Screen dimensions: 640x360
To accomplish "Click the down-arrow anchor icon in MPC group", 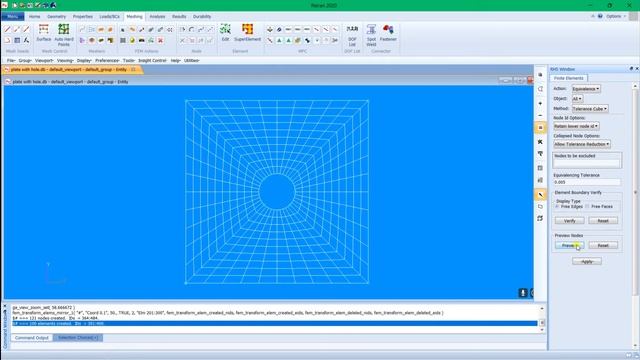I will [x=270, y=29].
